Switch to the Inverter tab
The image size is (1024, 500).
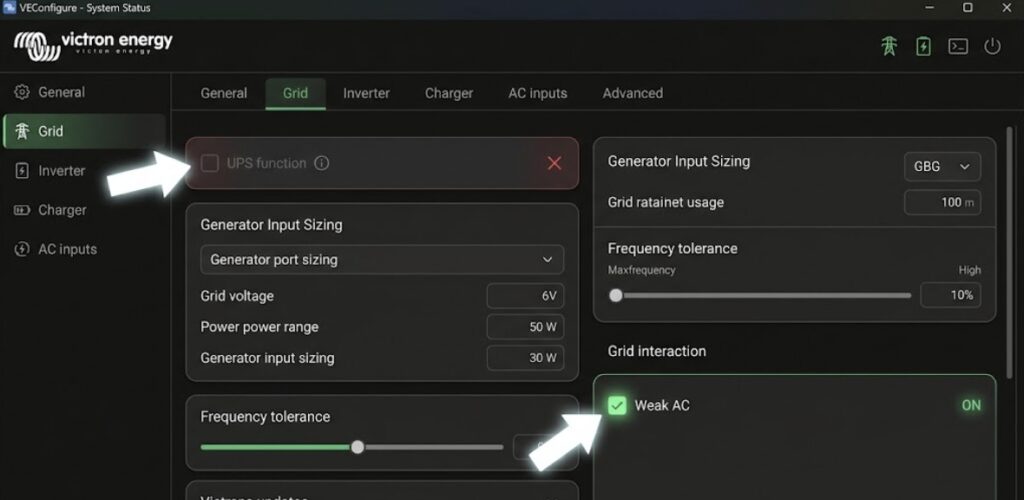tap(366, 93)
